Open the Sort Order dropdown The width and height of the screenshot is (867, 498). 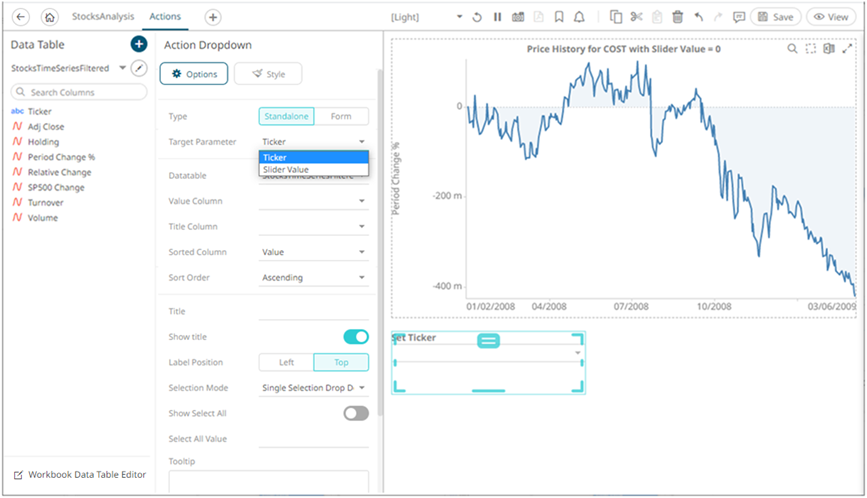coord(313,278)
